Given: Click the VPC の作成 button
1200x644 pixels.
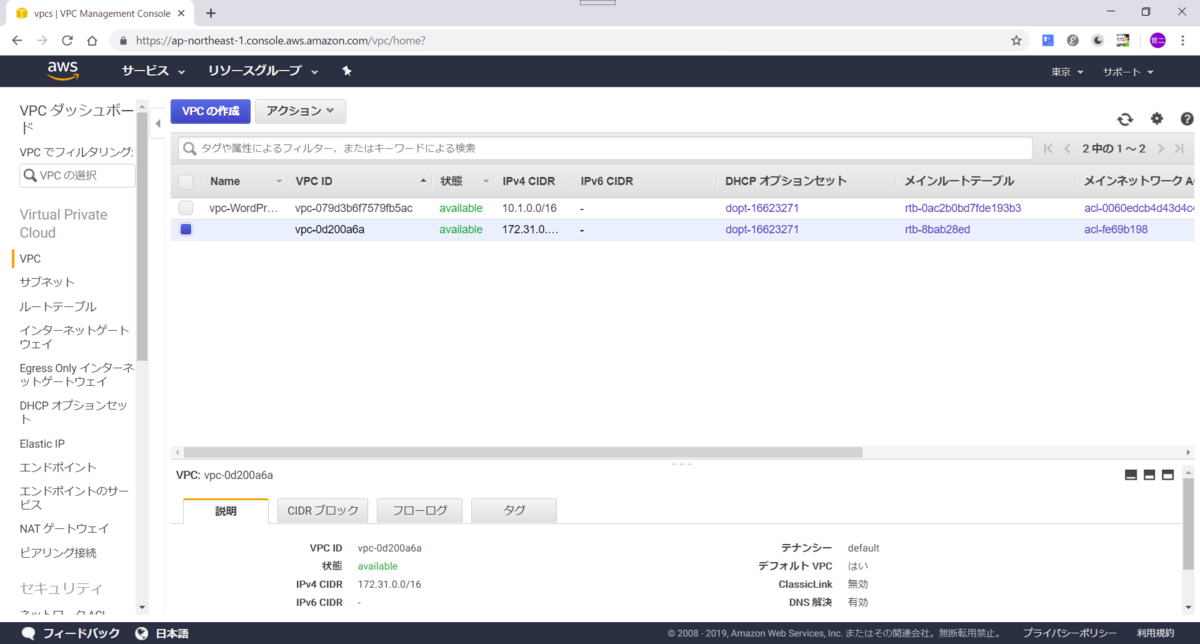Looking at the screenshot, I should click(210, 111).
